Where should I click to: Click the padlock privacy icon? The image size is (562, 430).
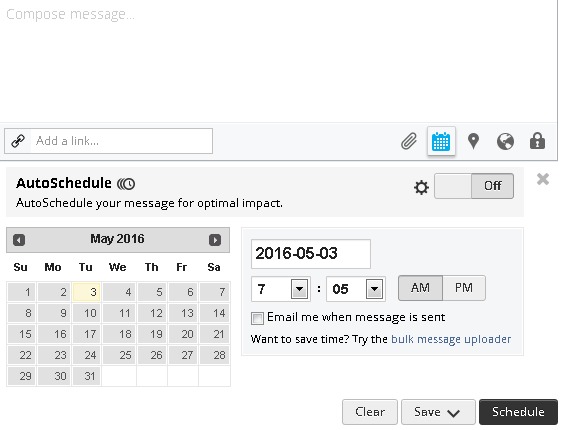pyautogui.click(x=537, y=140)
